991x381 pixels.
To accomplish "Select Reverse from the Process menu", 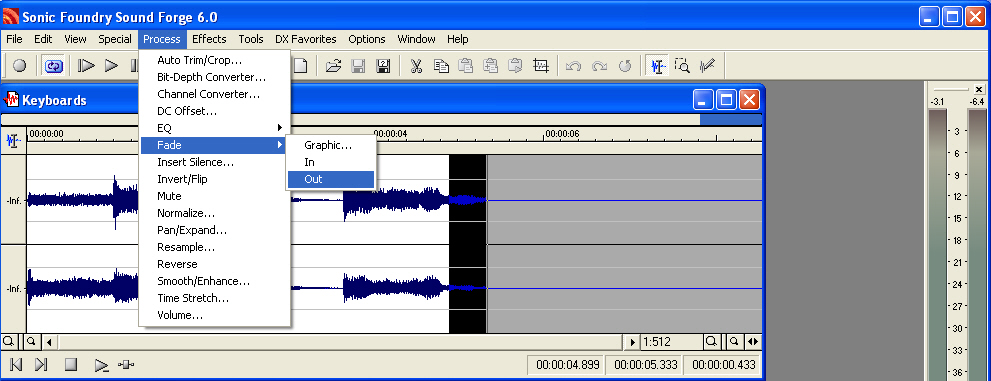I will 214,264.
